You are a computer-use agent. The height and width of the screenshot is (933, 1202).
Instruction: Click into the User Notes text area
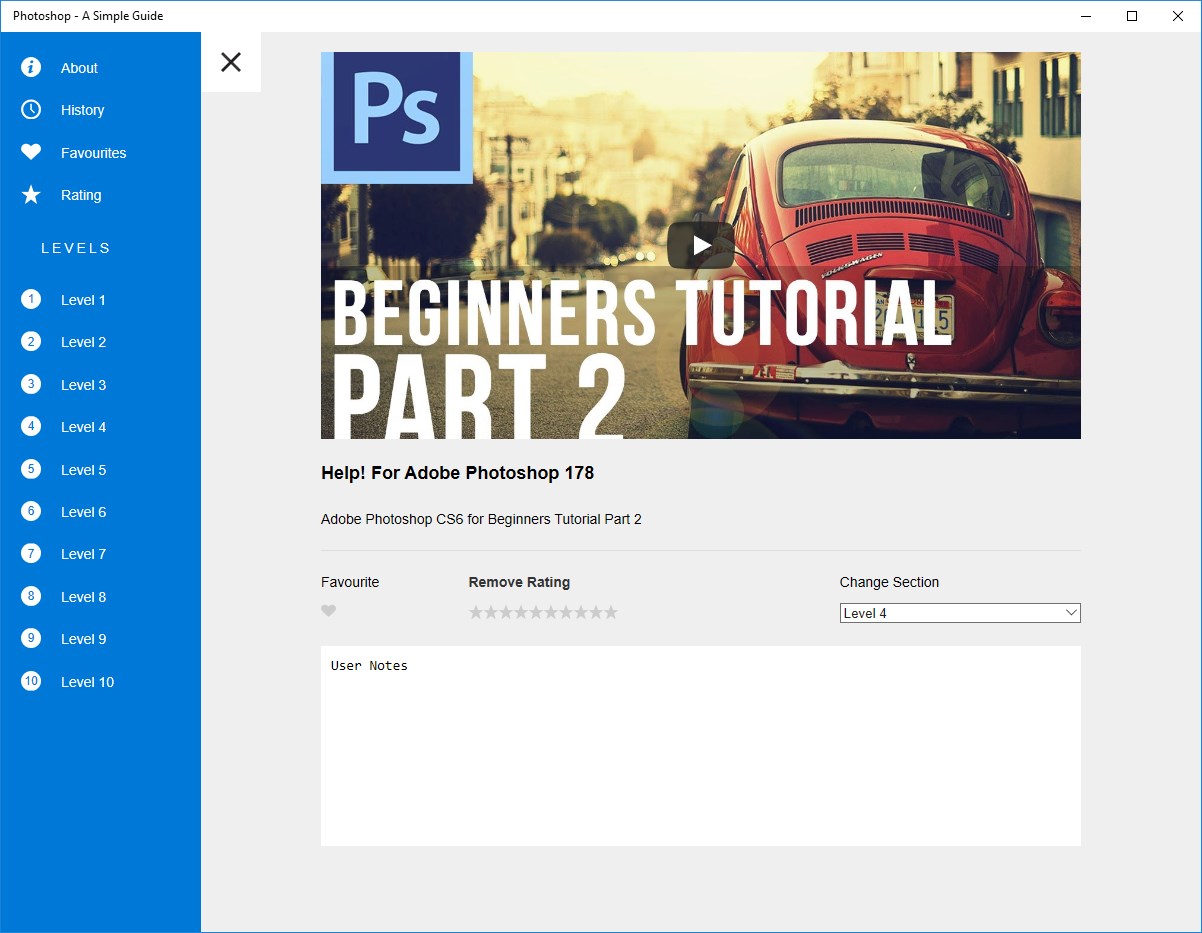pyautogui.click(x=701, y=746)
